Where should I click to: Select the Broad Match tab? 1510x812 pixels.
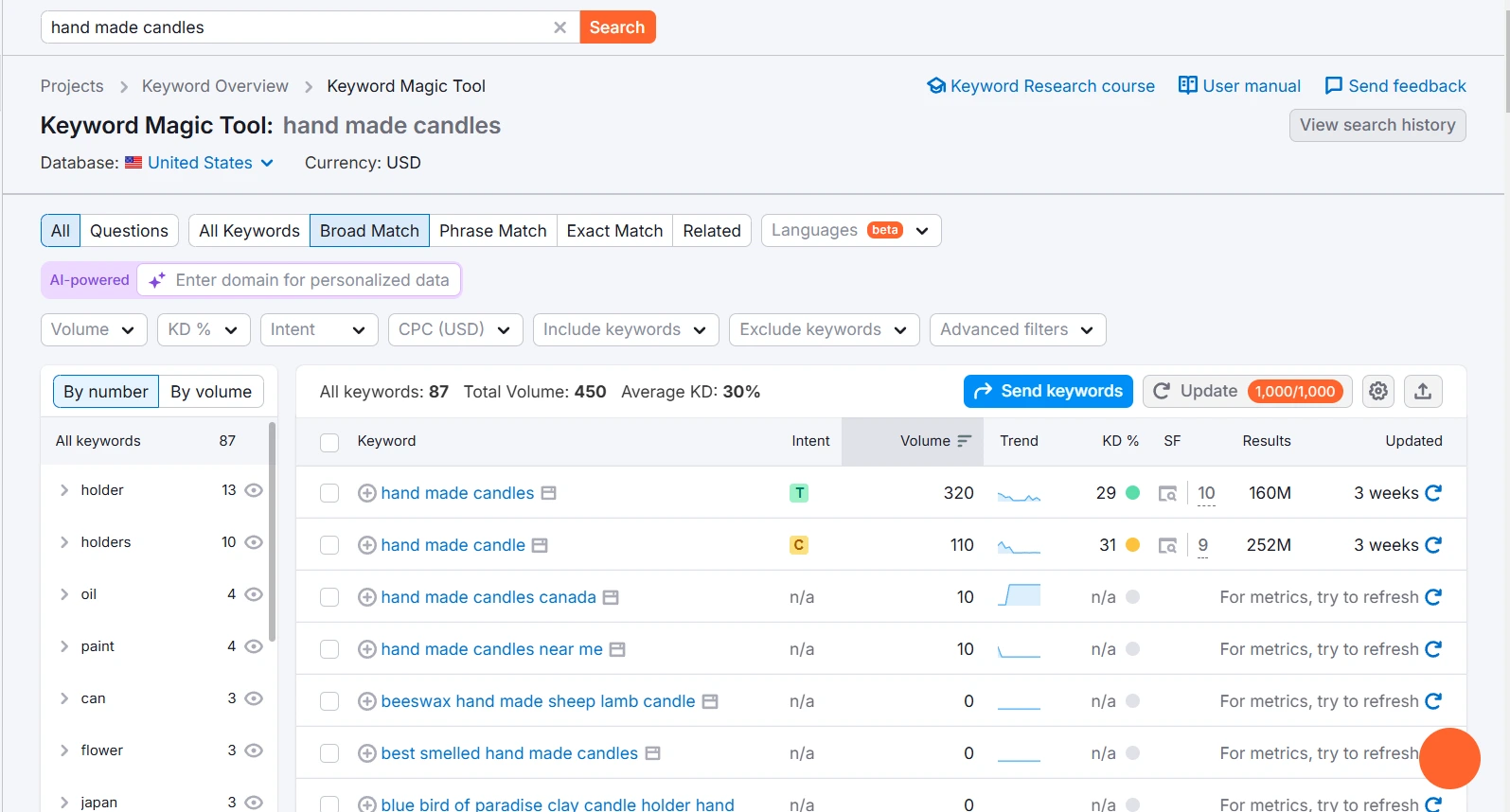pos(369,231)
